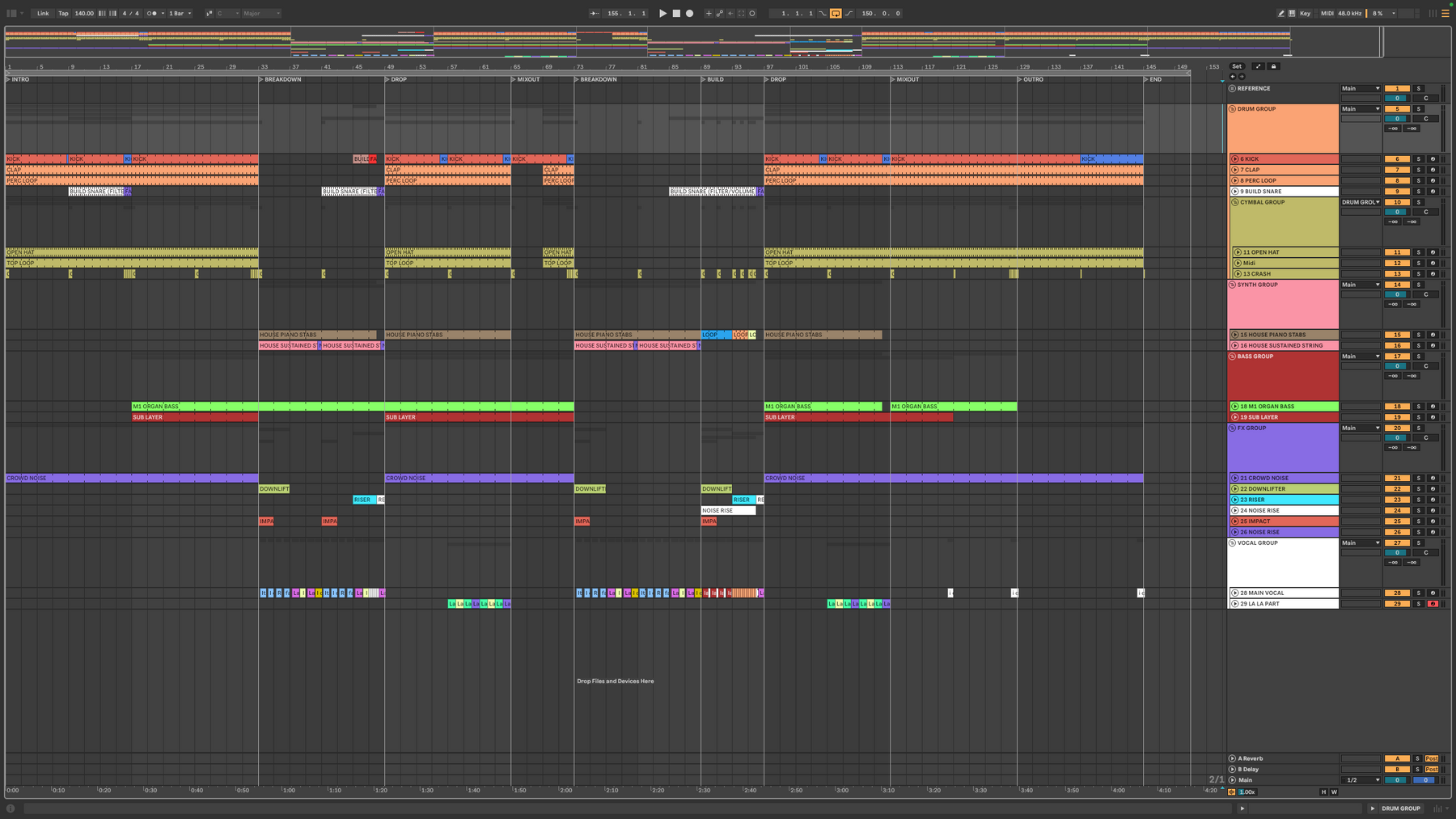Open REFERENCE track output Main dropdown
Image resolution: width=1456 pixels, height=819 pixels.
click(x=1361, y=88)
